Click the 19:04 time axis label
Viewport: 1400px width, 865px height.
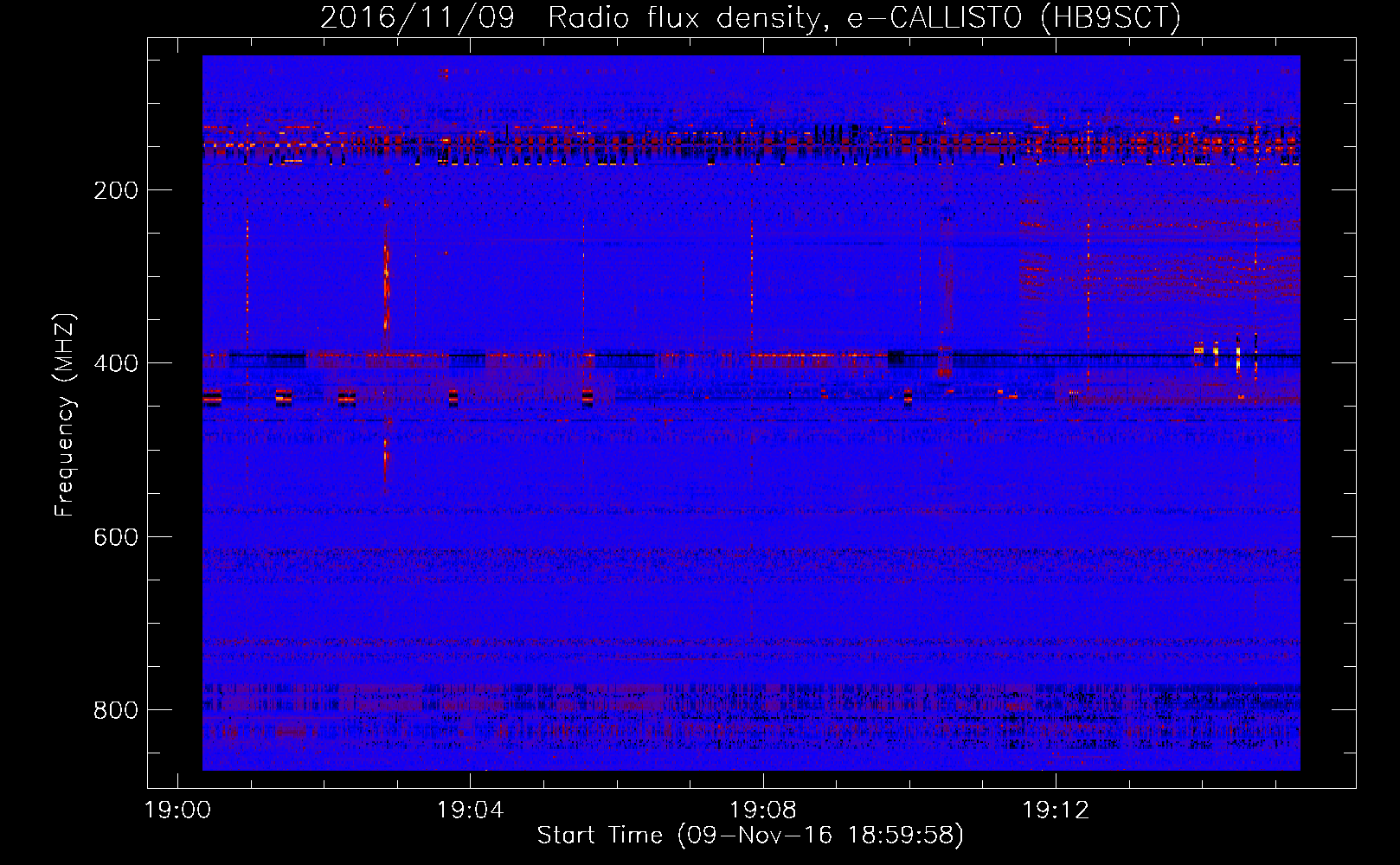point(470,811)
